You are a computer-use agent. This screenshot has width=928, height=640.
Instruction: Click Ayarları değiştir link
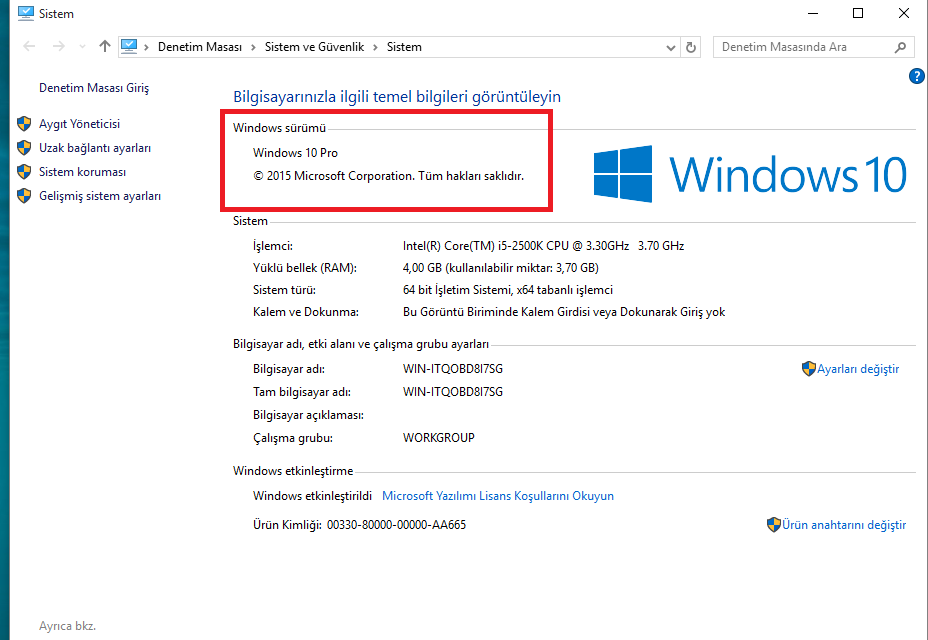857,369
